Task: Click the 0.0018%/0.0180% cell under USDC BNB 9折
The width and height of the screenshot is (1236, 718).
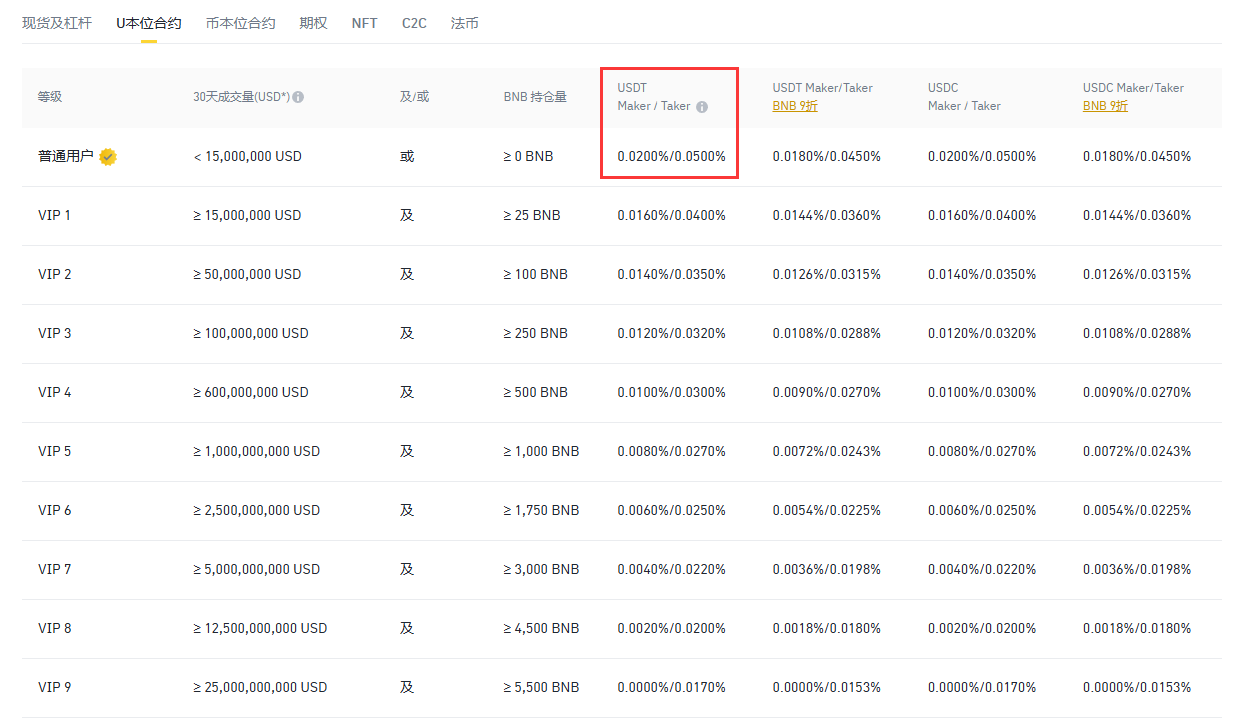Action: [x=1137, y=628]
